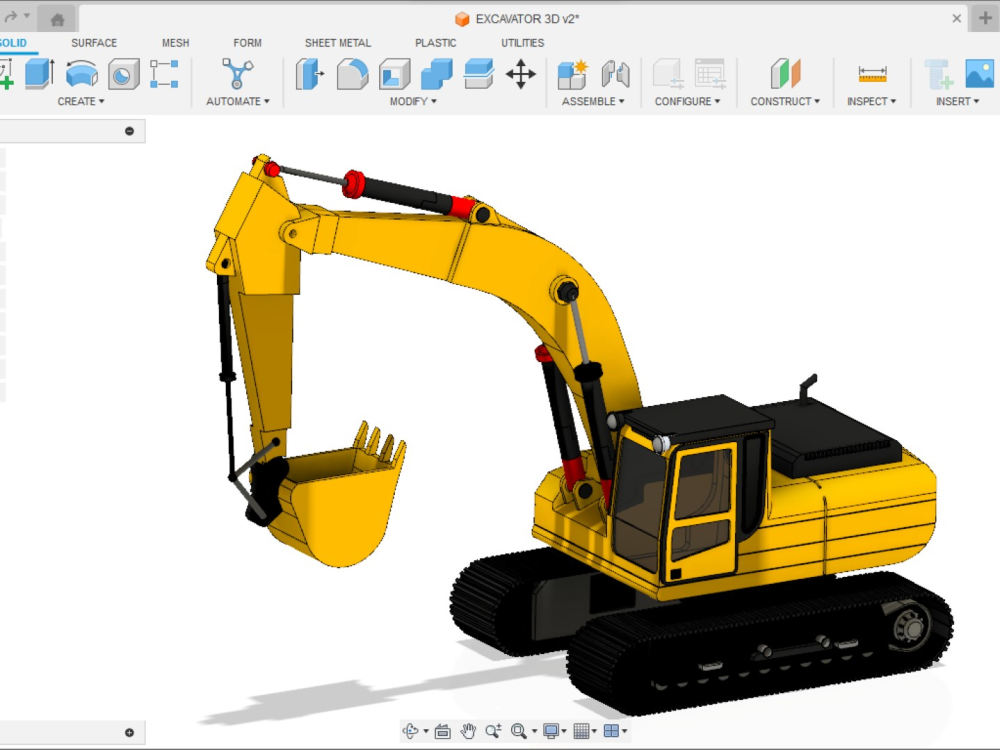
Task: Start a new sketch with Create Sketch
Action: tap(6, 75)
